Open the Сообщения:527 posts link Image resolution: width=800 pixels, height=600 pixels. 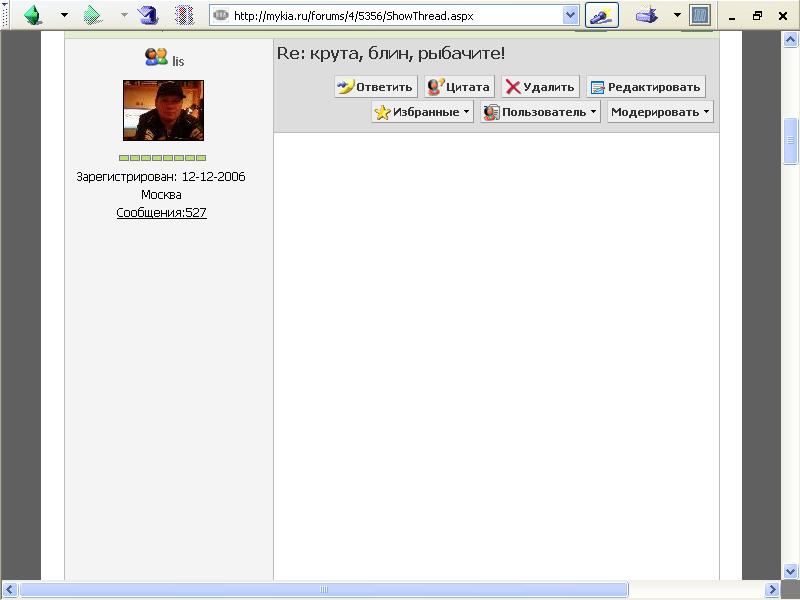[x=161, y=213]
